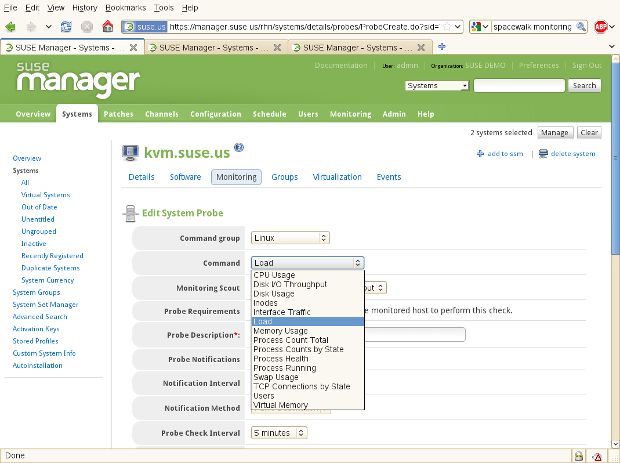Image resolution: width=620 pixels, height=463 pixels.
Task: Open Activation Keys in the sidebar
Action: click(x=36, y=329)
